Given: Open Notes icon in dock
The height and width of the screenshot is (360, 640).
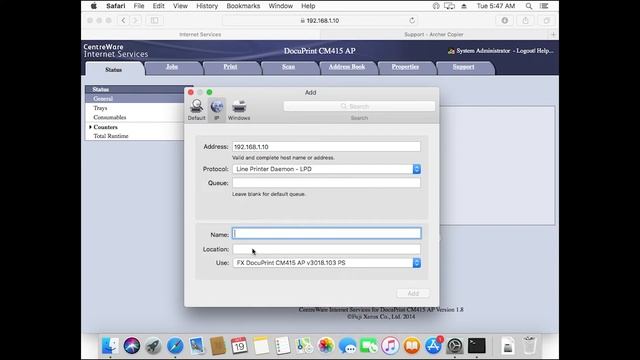Looking at the screenshot, I should tap(261, 346).
